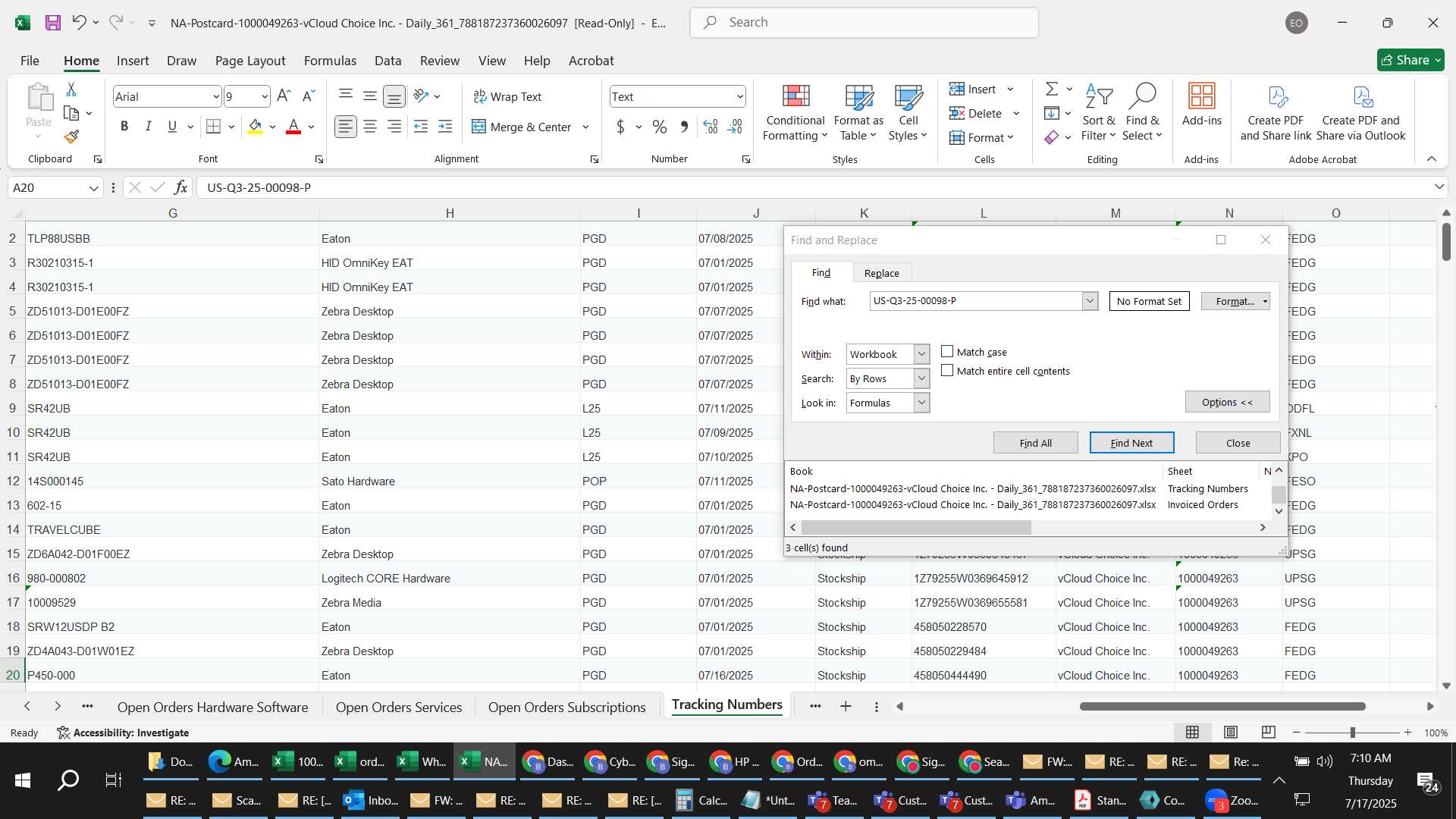This screenshot has height=819, width=1456.
Task: Open the Formulas tab
Action: pos(330,61)
